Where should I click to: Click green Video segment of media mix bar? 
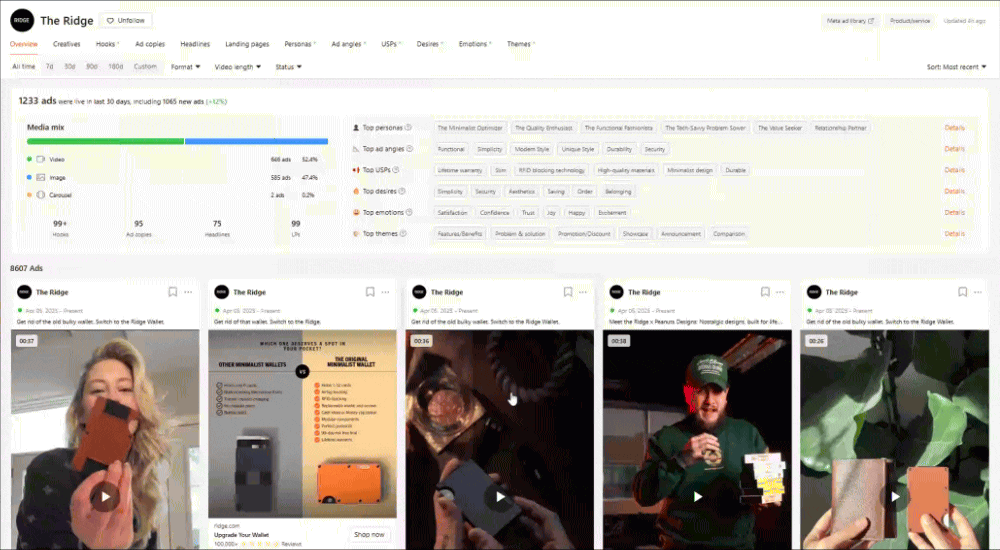(105, 141)
